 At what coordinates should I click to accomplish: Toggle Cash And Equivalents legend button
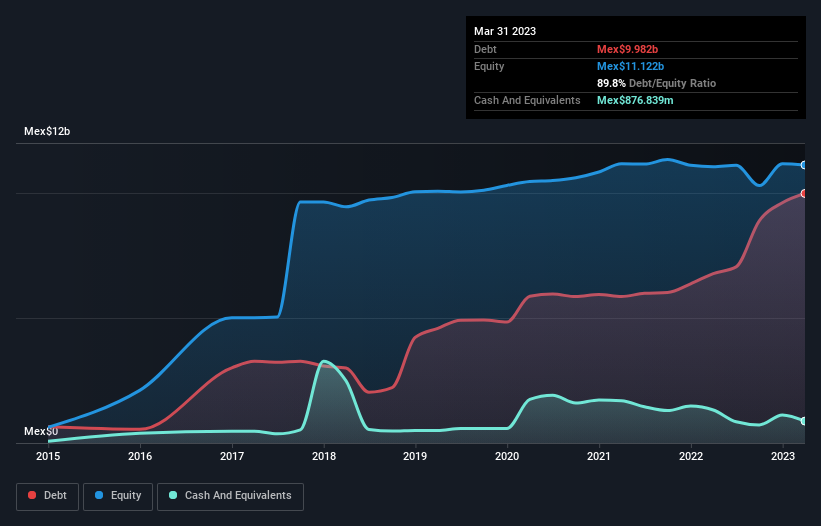[x=230, y=496]
